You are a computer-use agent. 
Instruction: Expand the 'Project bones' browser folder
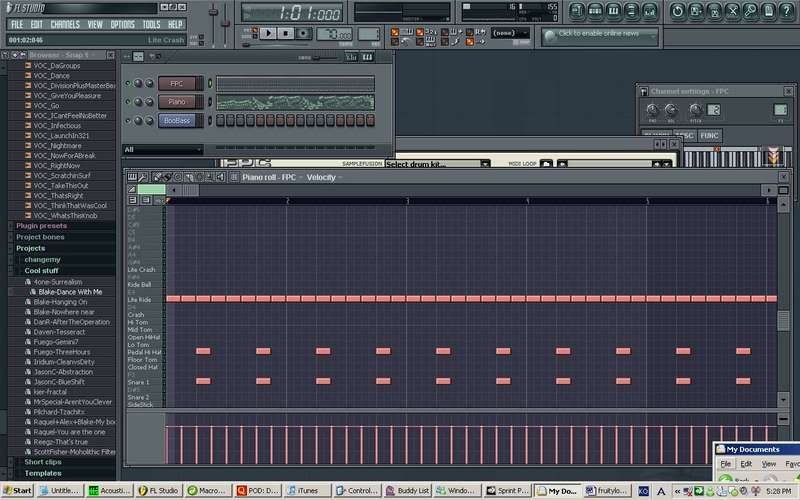[40, 237]
